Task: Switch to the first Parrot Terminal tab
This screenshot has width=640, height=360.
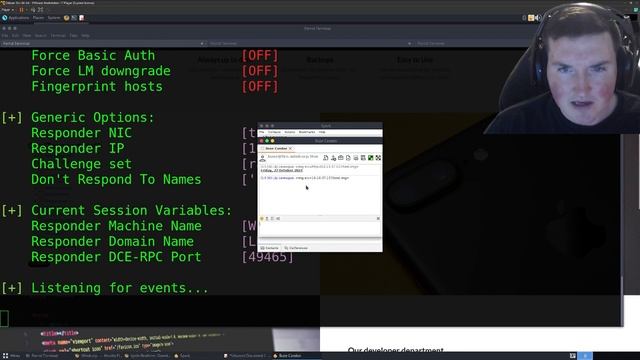Action: tap(102, 43)
